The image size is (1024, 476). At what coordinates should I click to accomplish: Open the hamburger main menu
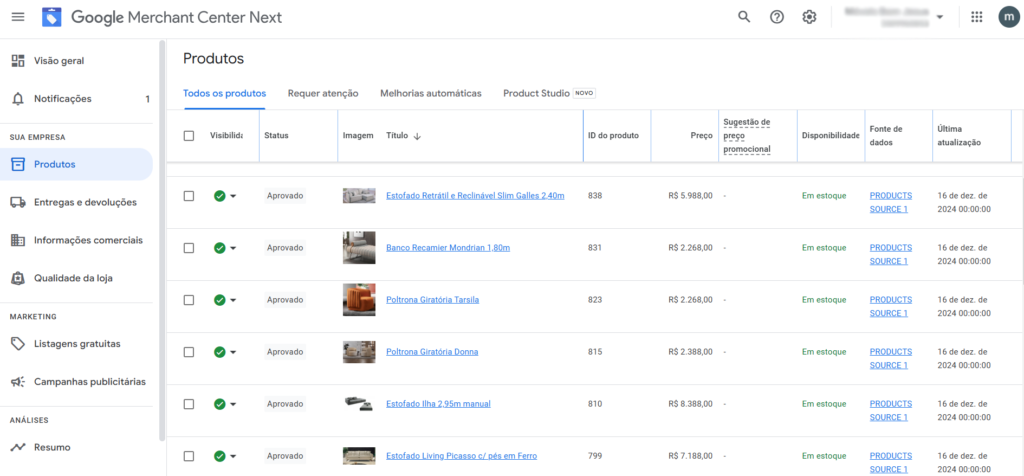tap(18, 17)
